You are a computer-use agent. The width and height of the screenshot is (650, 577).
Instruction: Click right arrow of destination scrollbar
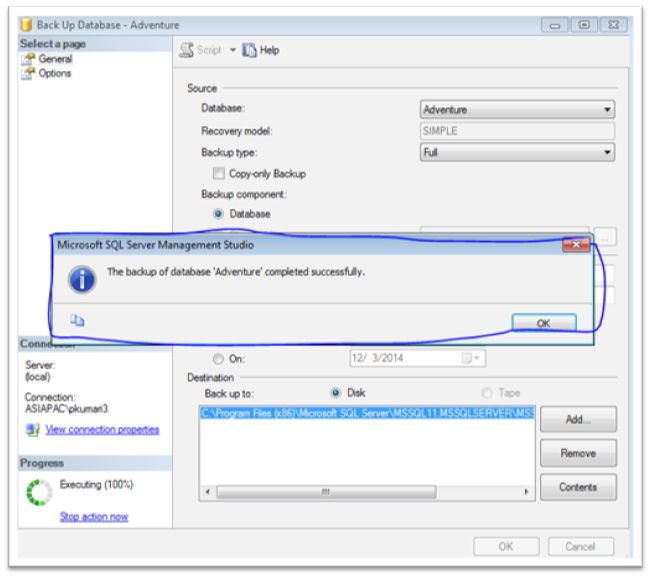[526, 492]
